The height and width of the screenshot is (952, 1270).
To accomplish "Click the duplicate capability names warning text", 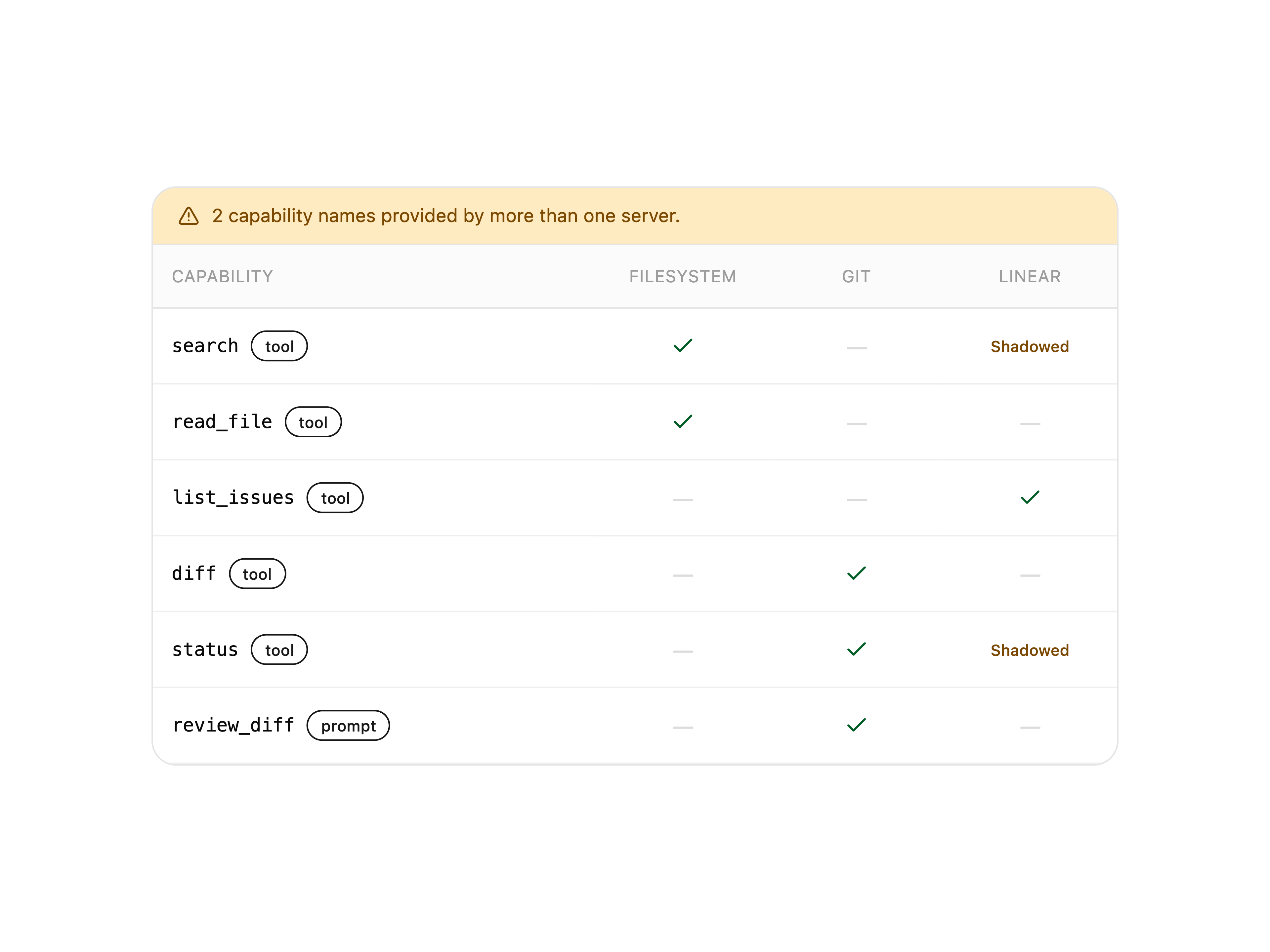I will pyautogui.click(x=446, y=216).
